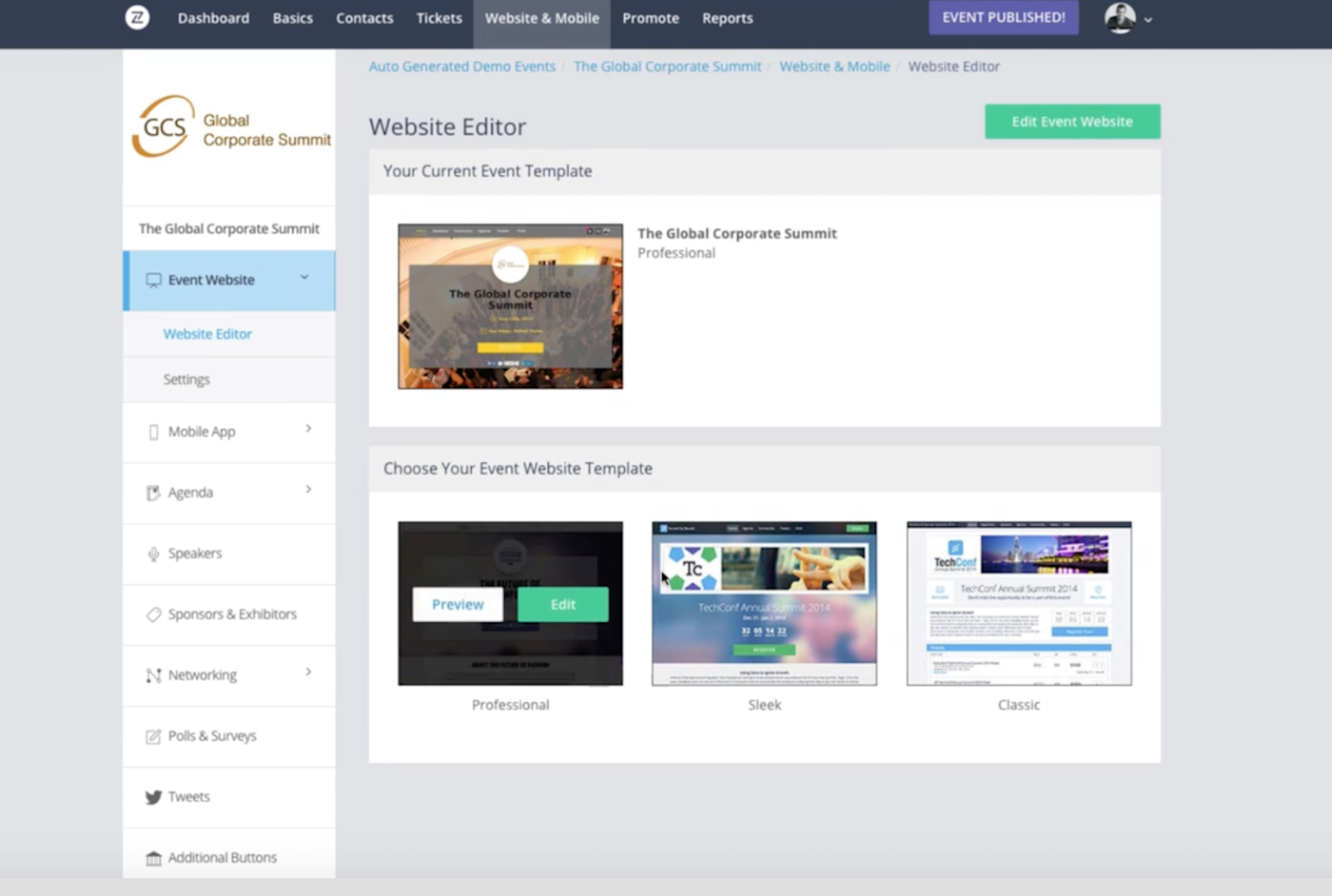Expand the Mobile App submenu arrow

click(307, 429)
